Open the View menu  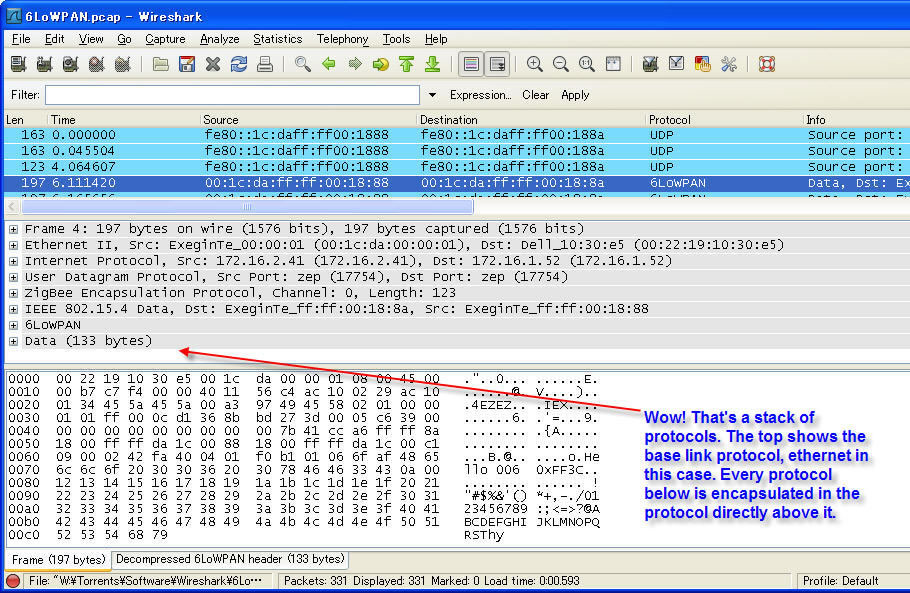tap(91, 39)
